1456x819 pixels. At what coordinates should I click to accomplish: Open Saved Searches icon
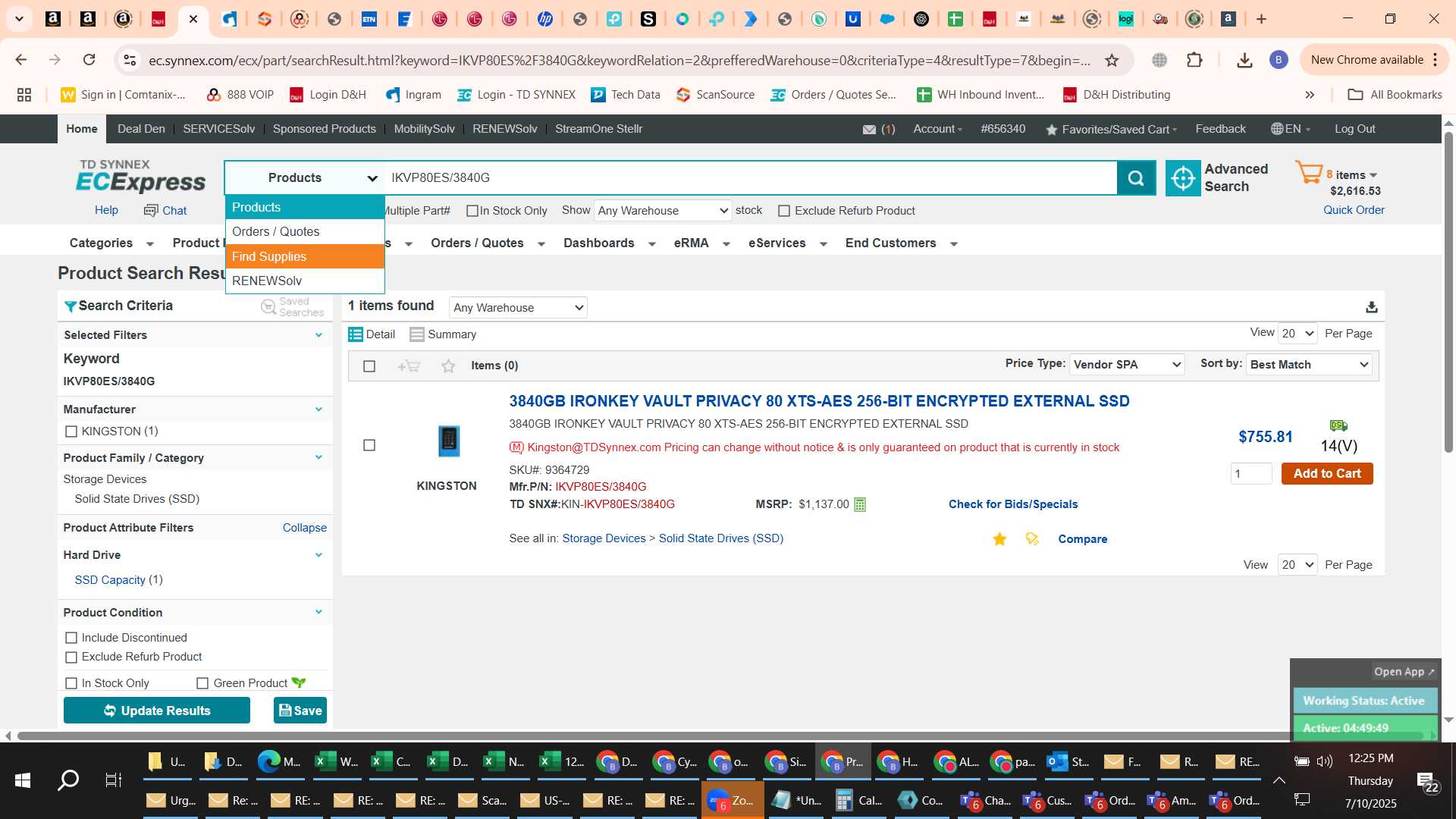(268, 306)
